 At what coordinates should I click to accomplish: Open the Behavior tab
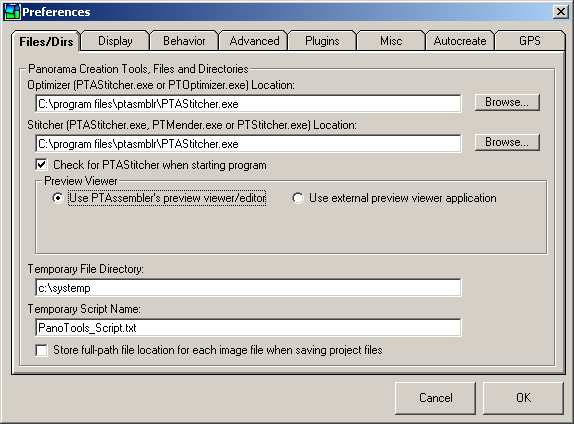pyautogui.click(x=184, y=41)
